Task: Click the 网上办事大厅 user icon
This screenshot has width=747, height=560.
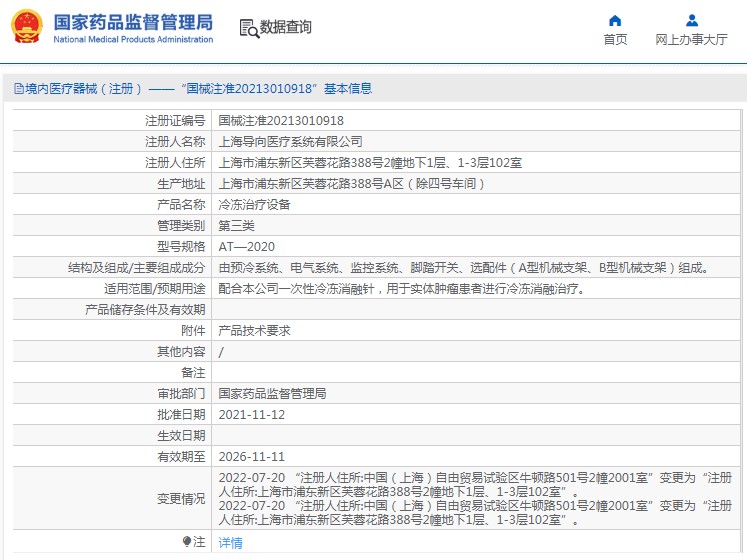Action: pyautogui.click(x=692, y=20)
